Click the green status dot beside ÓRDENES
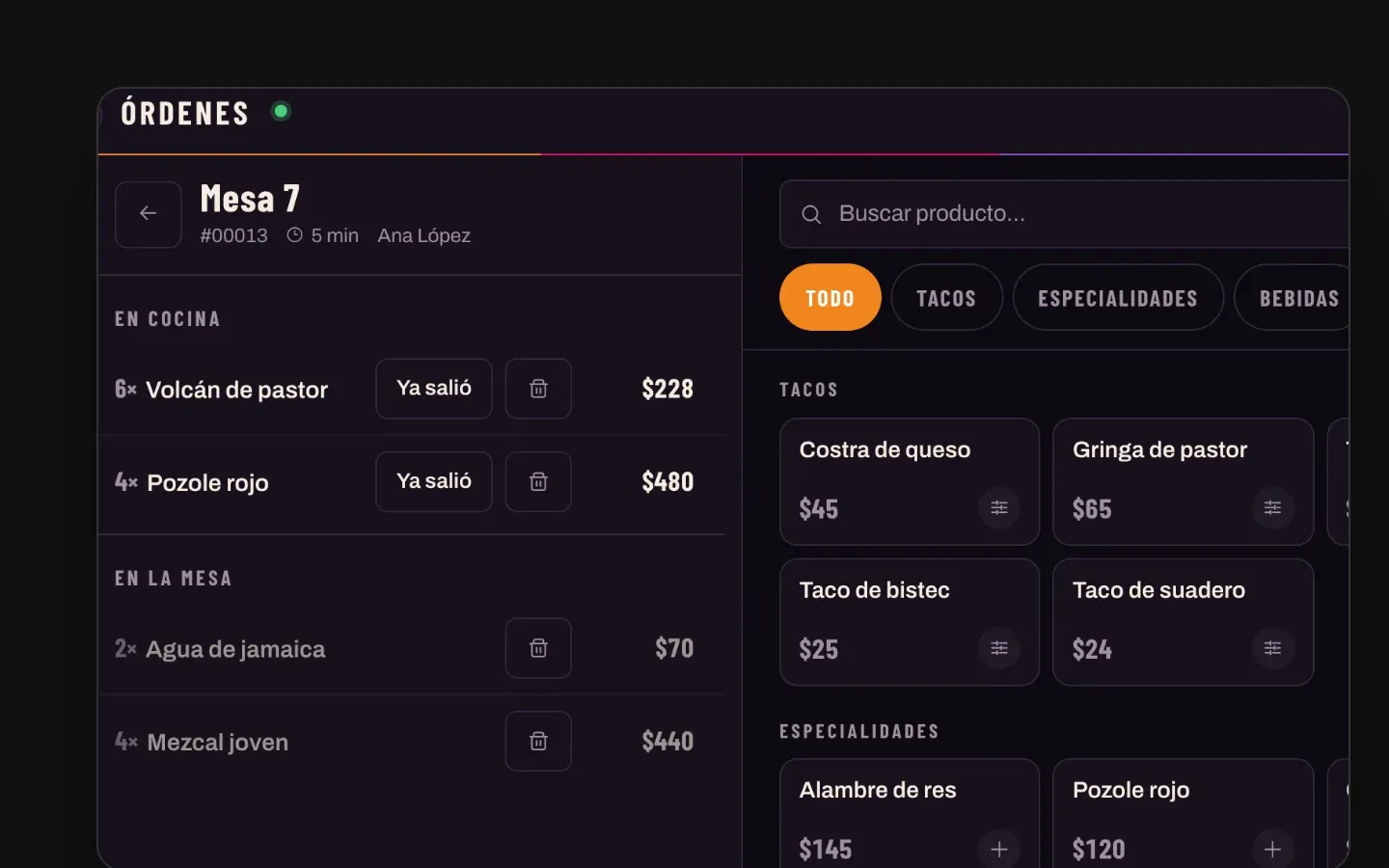 pos(281,112)
